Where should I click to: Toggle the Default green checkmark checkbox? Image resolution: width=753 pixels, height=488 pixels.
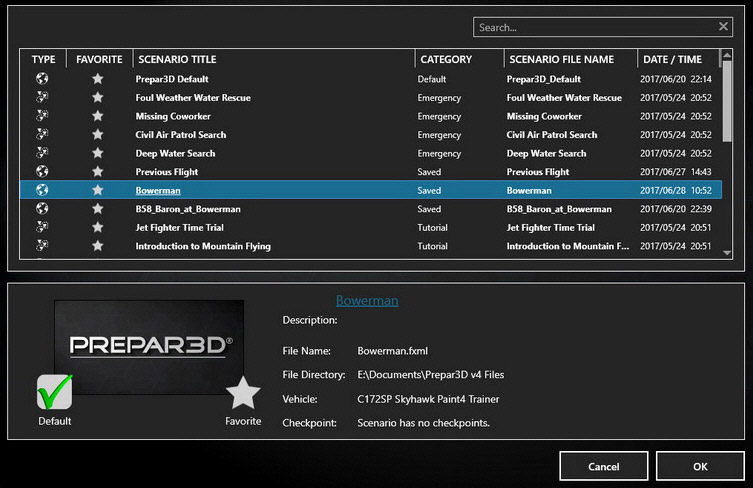point(54,392)
